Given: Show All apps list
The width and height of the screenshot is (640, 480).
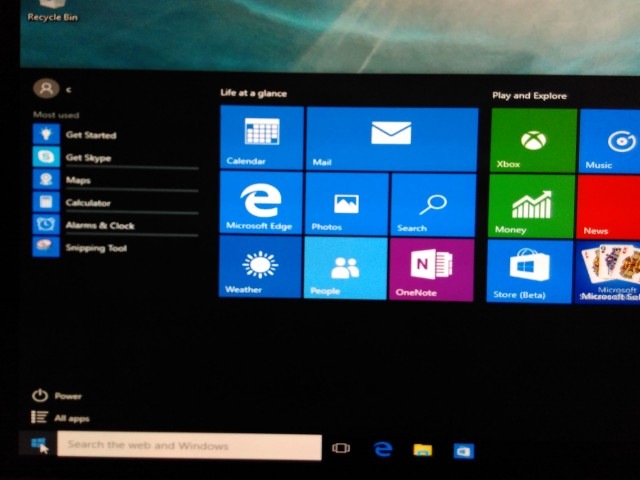Looking at the screenshot, I should (x=60, y=417).
